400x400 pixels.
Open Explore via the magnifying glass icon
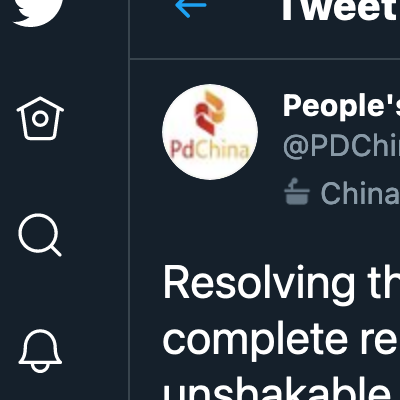pyautogui.click(x=40, y=235)
